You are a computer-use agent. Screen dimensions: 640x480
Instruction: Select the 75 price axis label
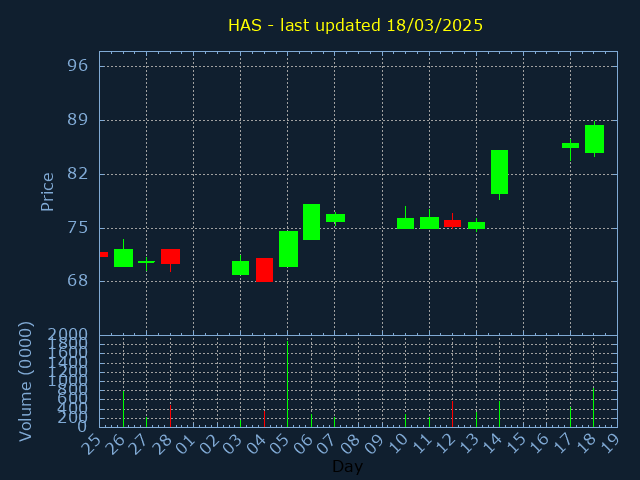78,228
